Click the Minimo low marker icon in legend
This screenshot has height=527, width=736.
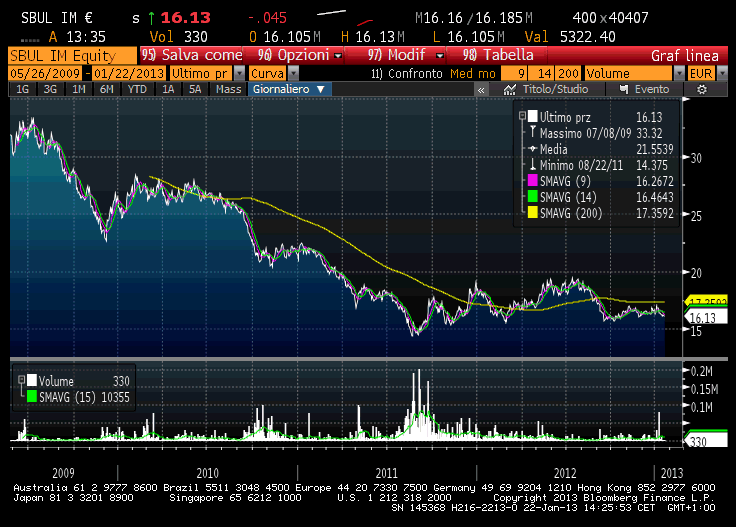pyautogui.click(x=533, y=165)
